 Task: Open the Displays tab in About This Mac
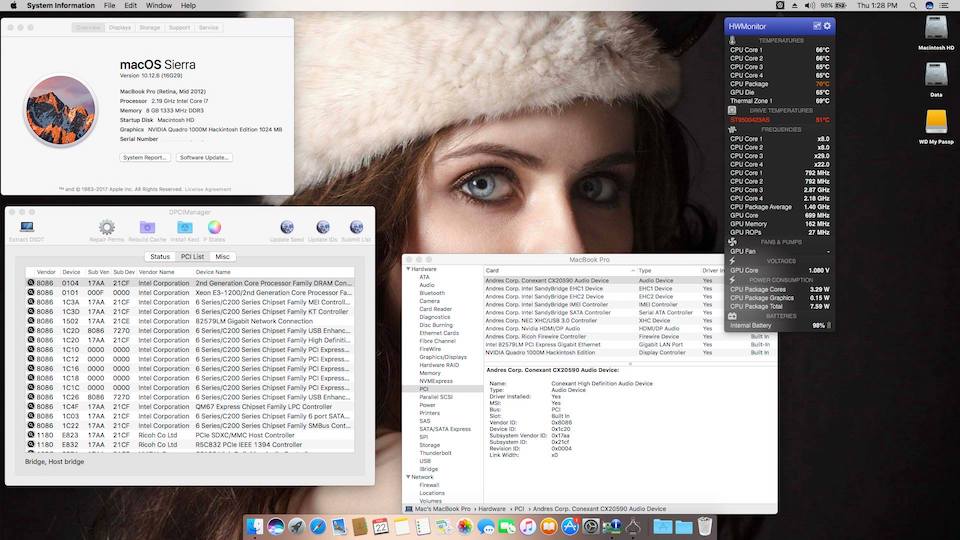(119, 28)
